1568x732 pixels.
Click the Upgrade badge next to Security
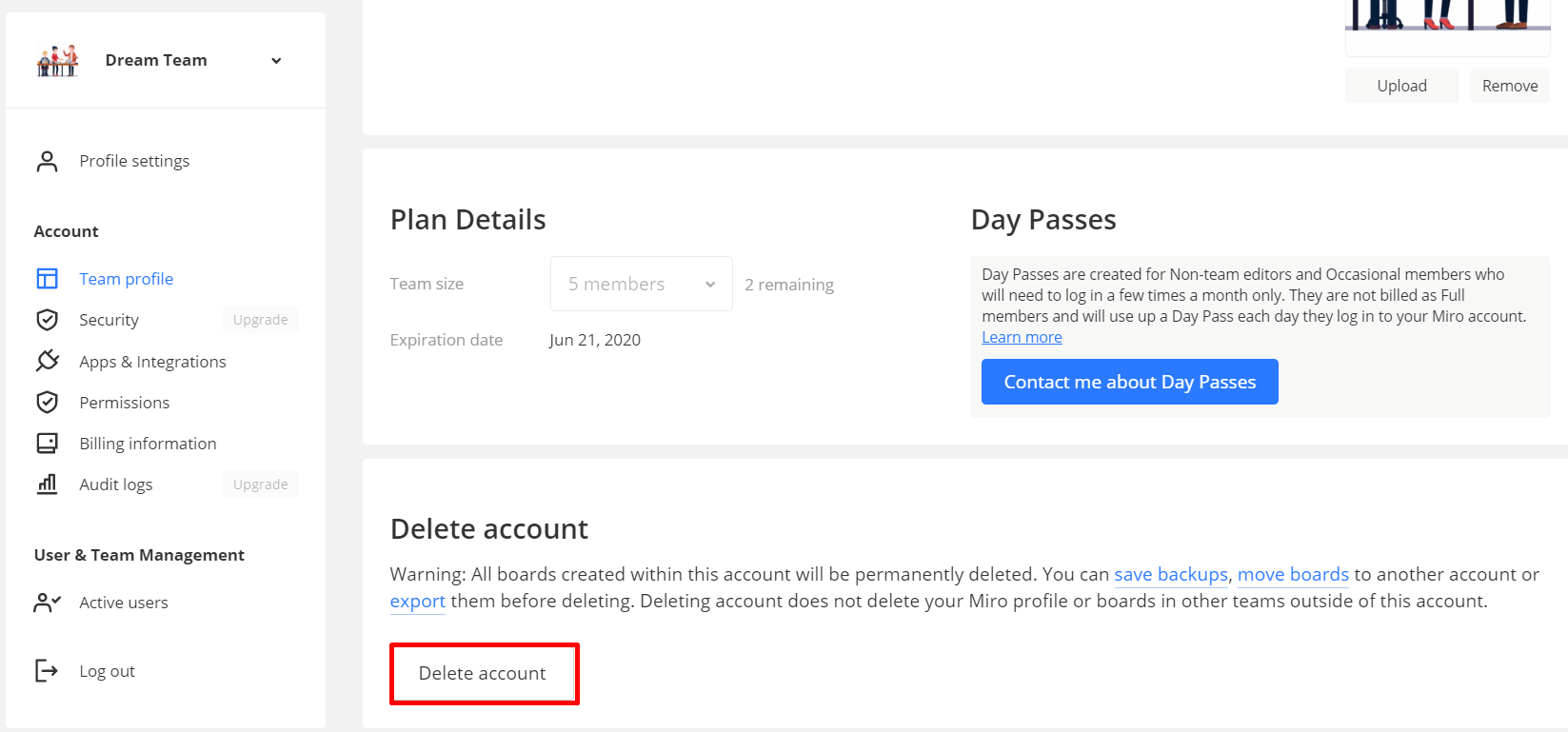260,320
